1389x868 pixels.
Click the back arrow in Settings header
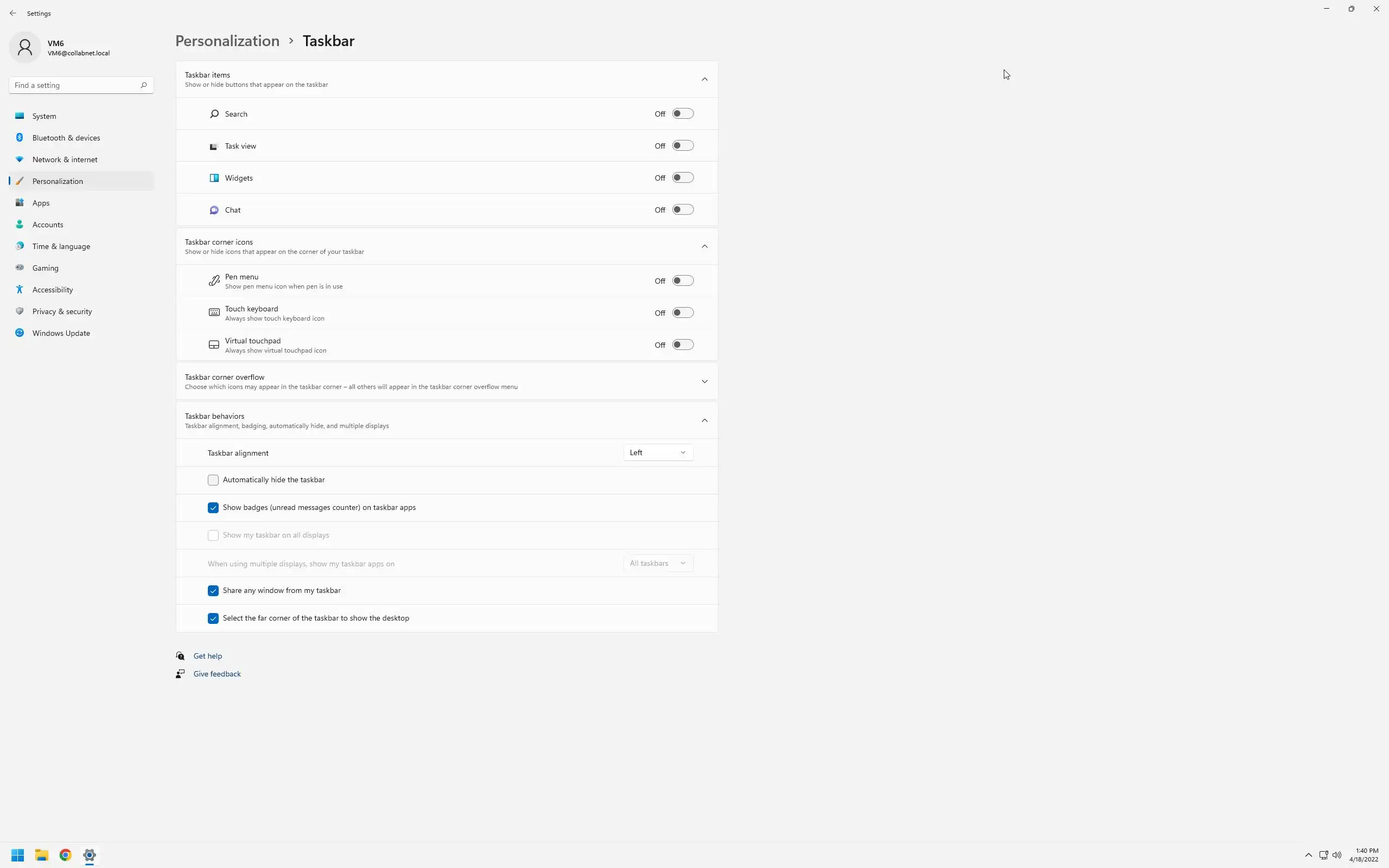12,13
